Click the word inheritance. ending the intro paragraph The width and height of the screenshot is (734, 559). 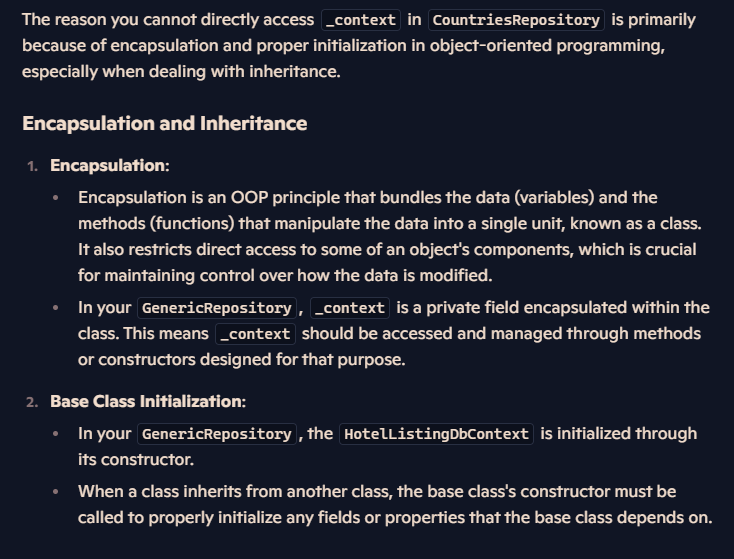[x=294, y=72]
